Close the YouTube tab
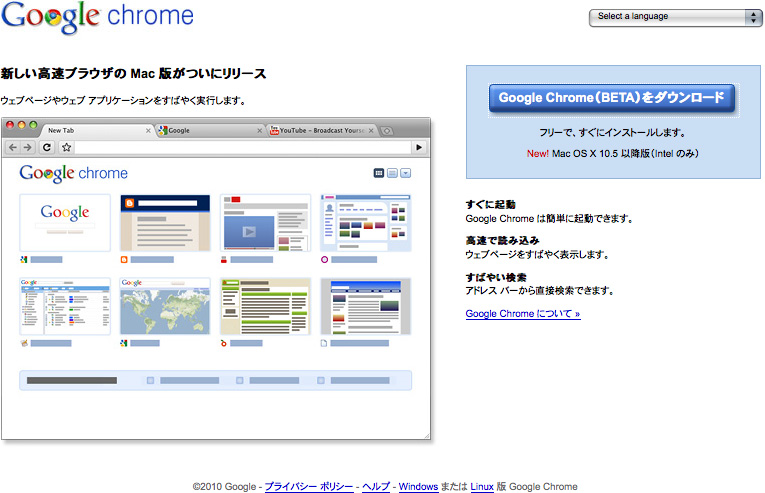765x493 pixels. coord(371,131)
